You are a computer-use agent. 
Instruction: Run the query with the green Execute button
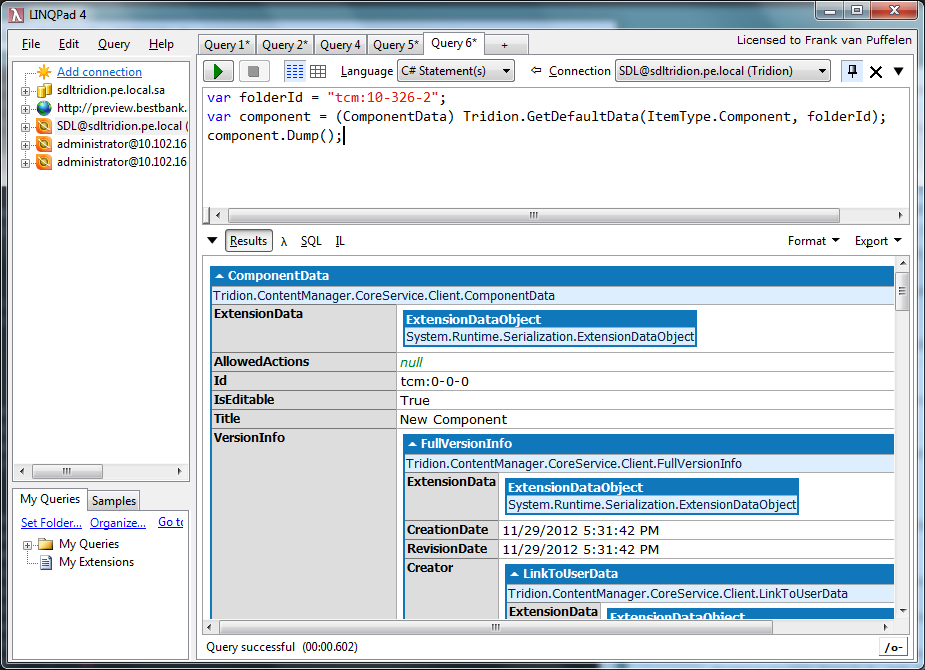point(218,71)
